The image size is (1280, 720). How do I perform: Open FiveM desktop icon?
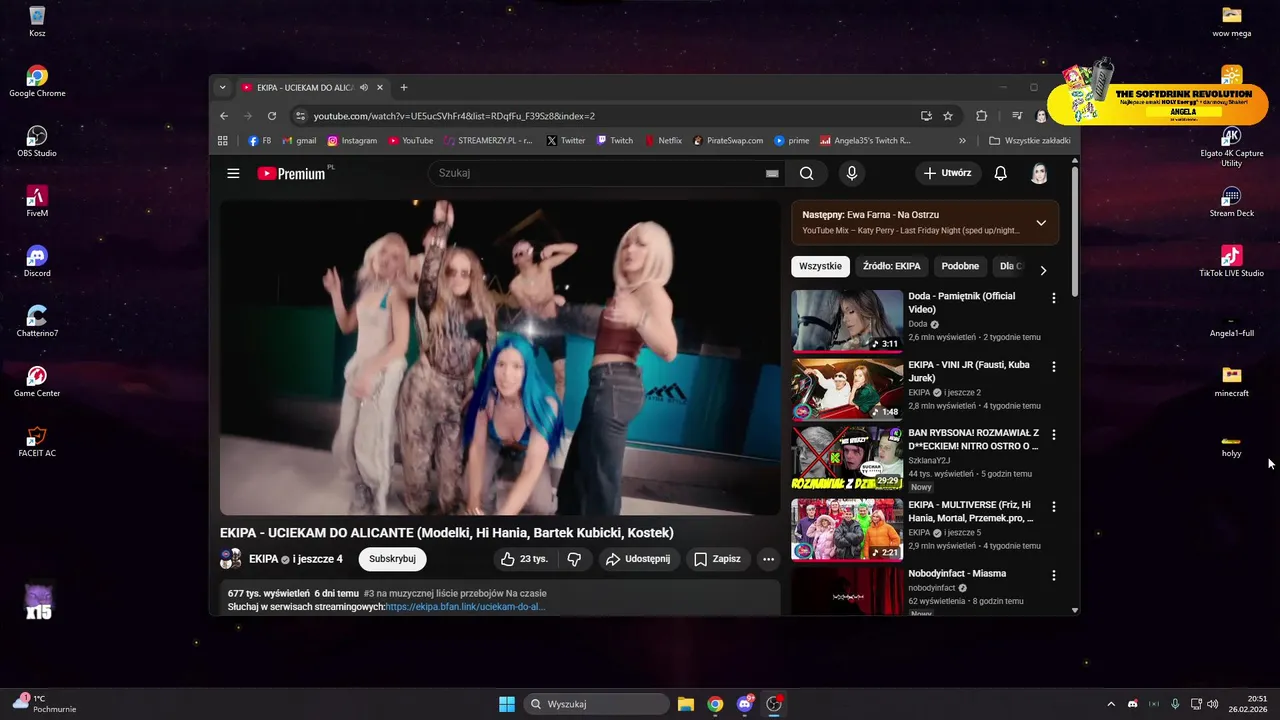point(37,200)
